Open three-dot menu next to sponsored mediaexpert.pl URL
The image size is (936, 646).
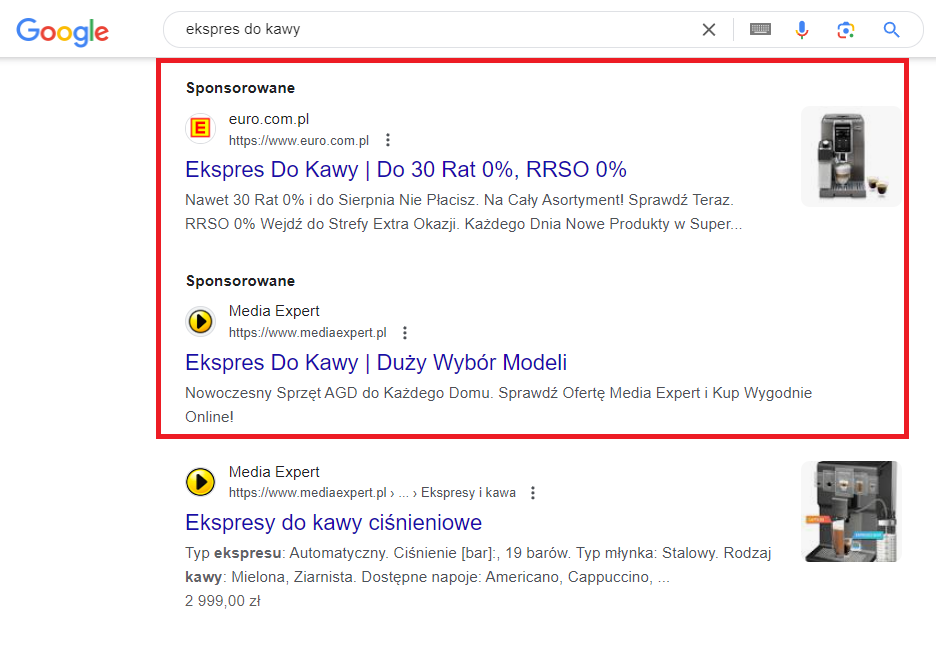coord(405,333)
